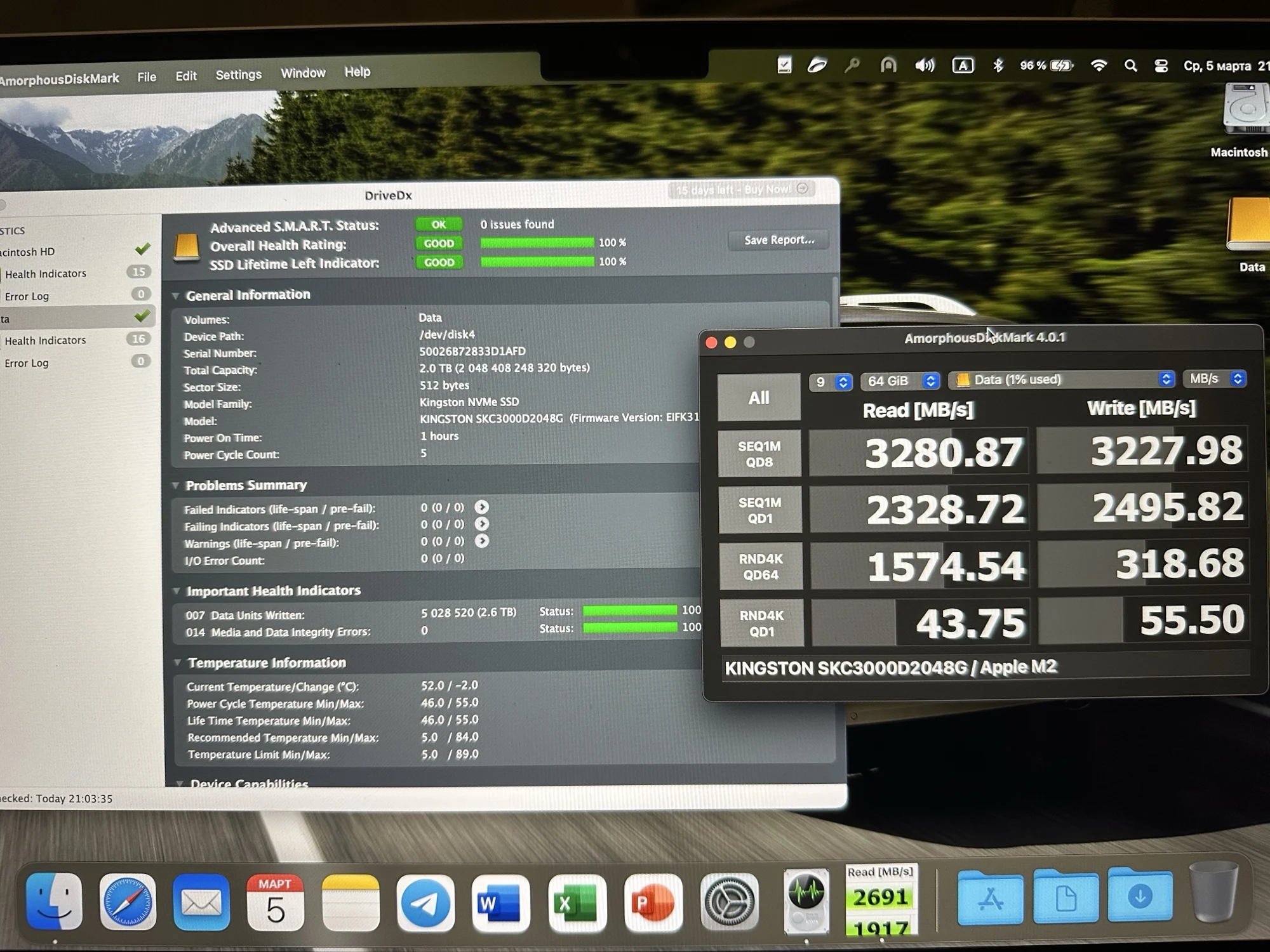Open Spotlight search in menu bar

(1130, 66)
